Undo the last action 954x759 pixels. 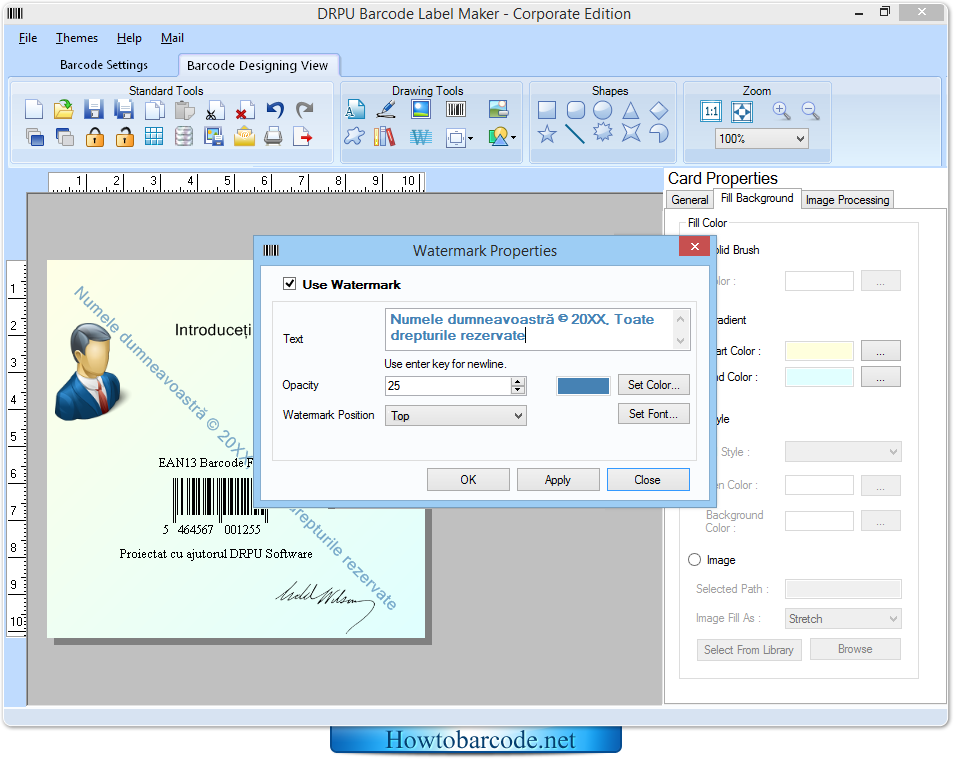tap(274, 110)
